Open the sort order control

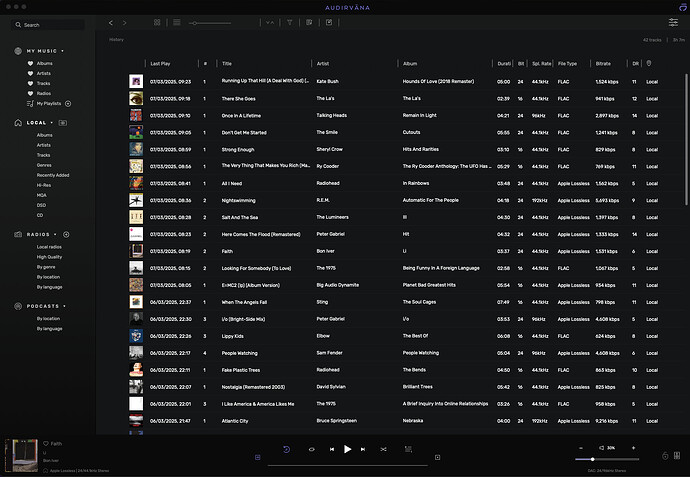click(x=270, y=22)
